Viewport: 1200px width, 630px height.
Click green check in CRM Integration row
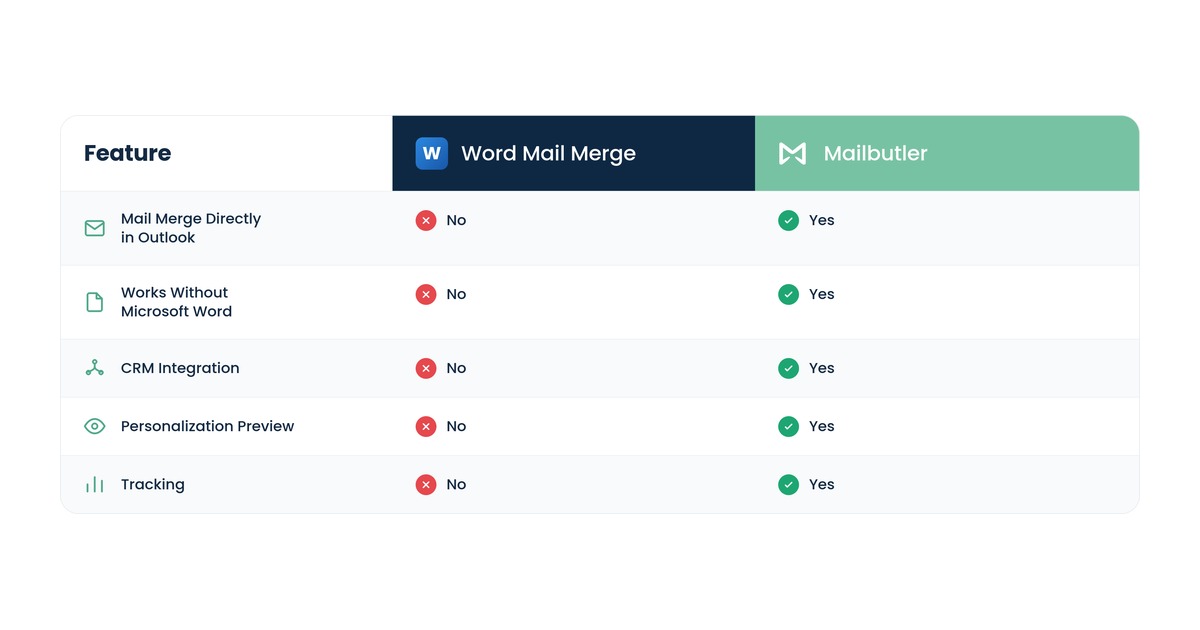click(x=789, y=368)
